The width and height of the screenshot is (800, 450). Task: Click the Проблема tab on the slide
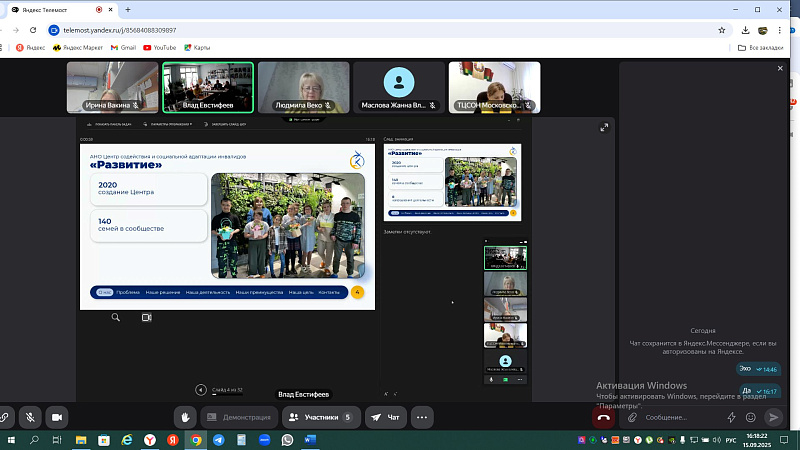pyautogui.click(x=128, y=292)
